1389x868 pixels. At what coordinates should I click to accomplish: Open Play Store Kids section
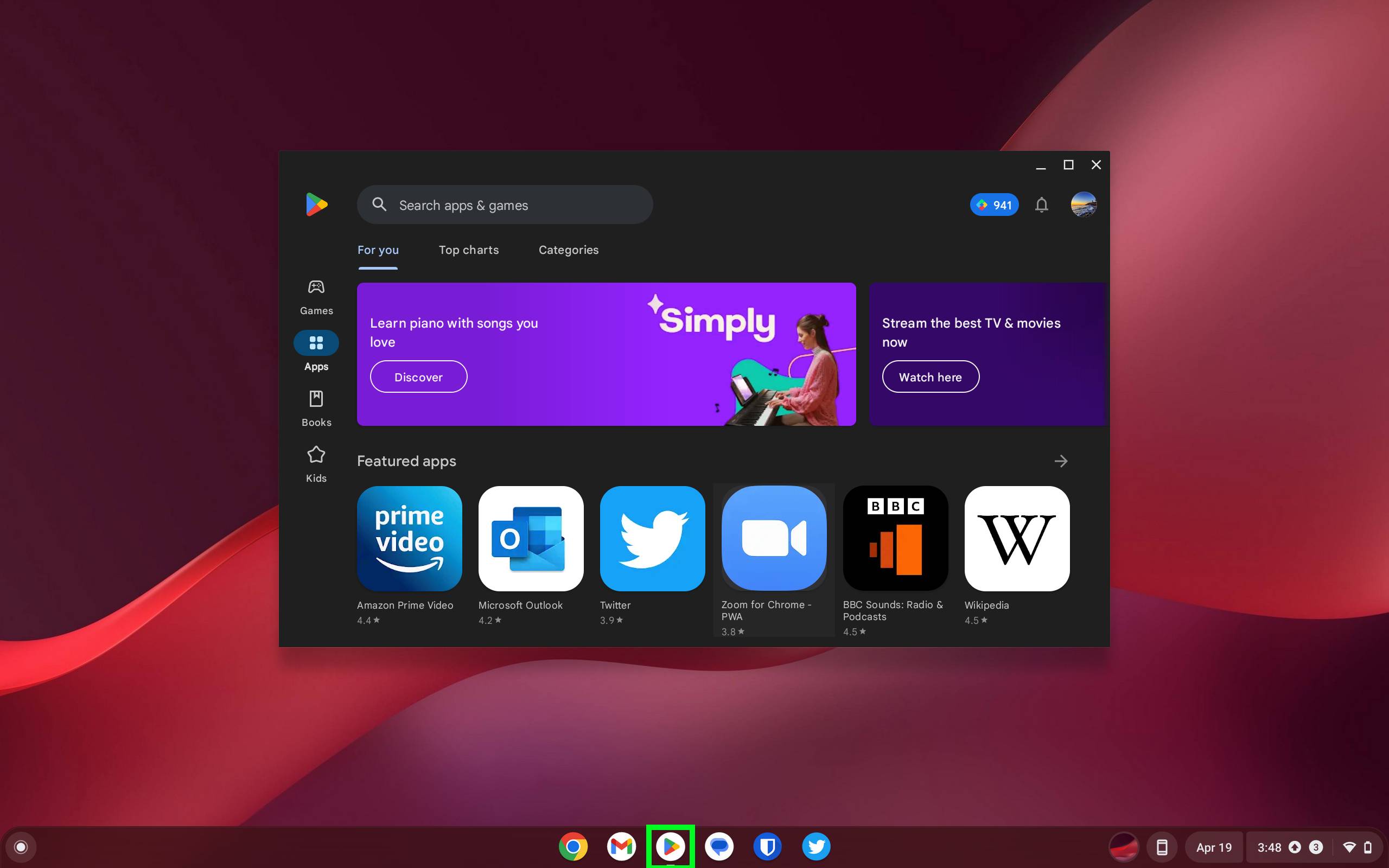[x=316, y=462]
